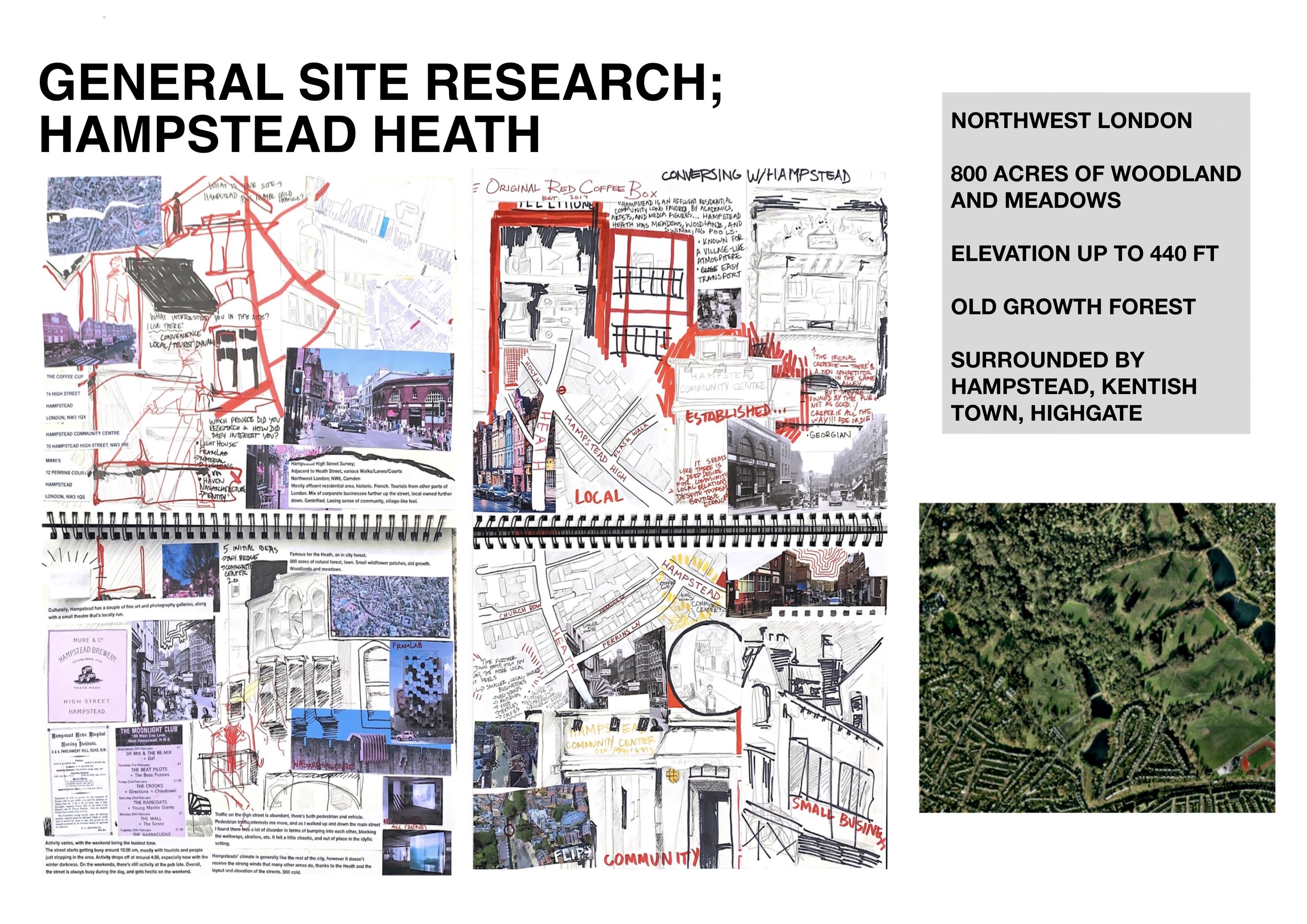Click the 'HAMPSTEAD COMMUNITY CENTRE' sketched sign

pyautogui.click(x=723, y=381)
